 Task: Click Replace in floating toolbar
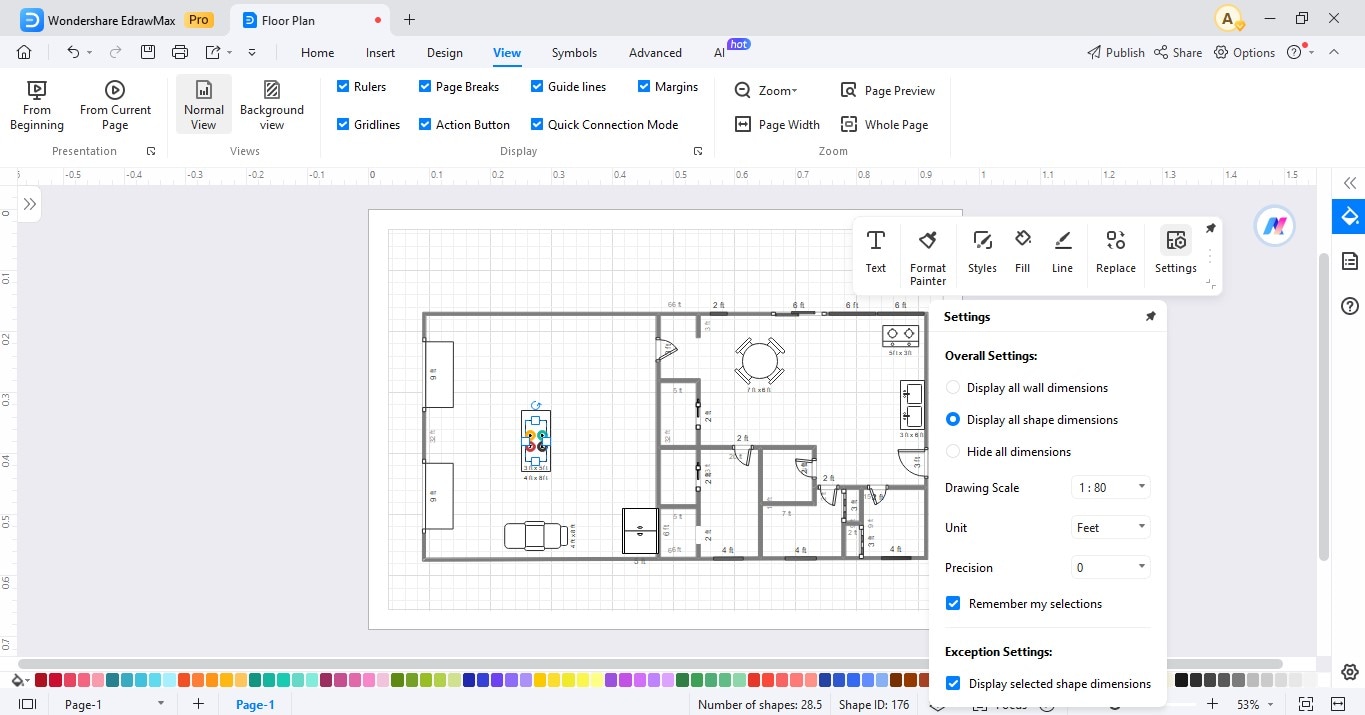[1116, 251]
